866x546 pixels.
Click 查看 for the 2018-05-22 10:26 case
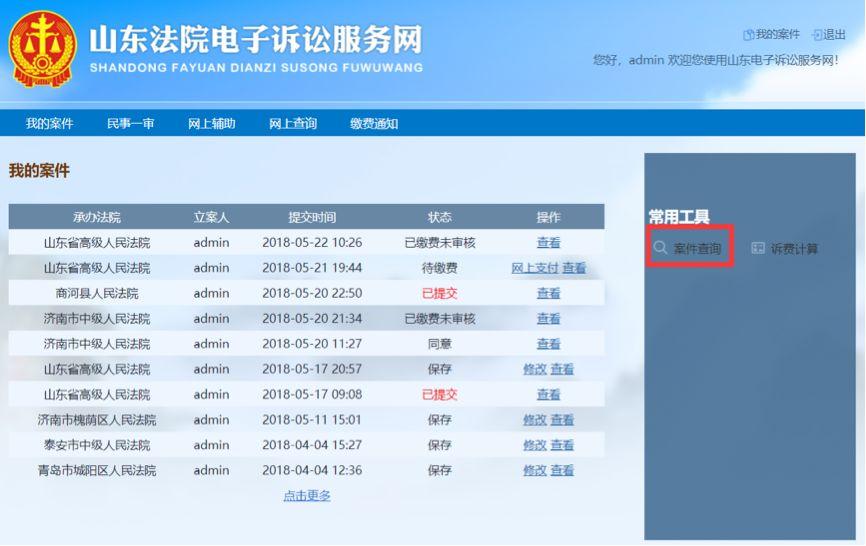[x=548, y=242]
